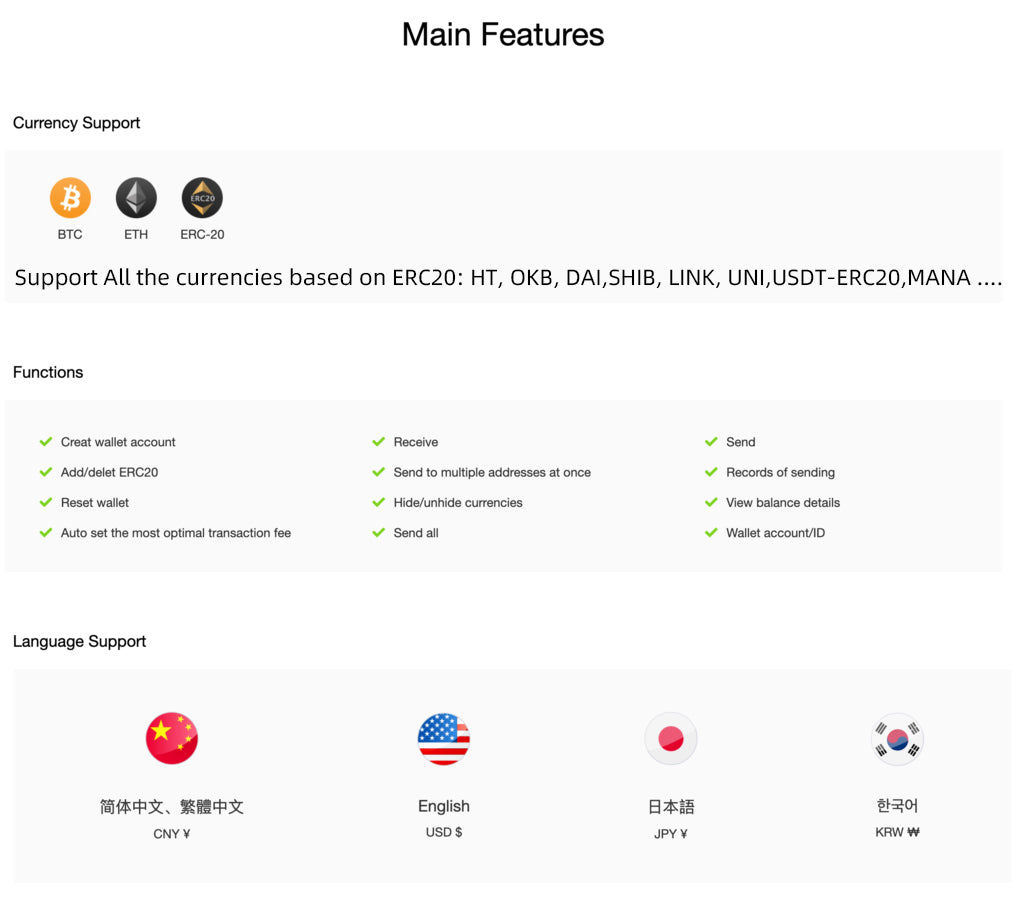Click the Currency Support section heading
This screenshot has height=898, width=1024.
point(77,123)
